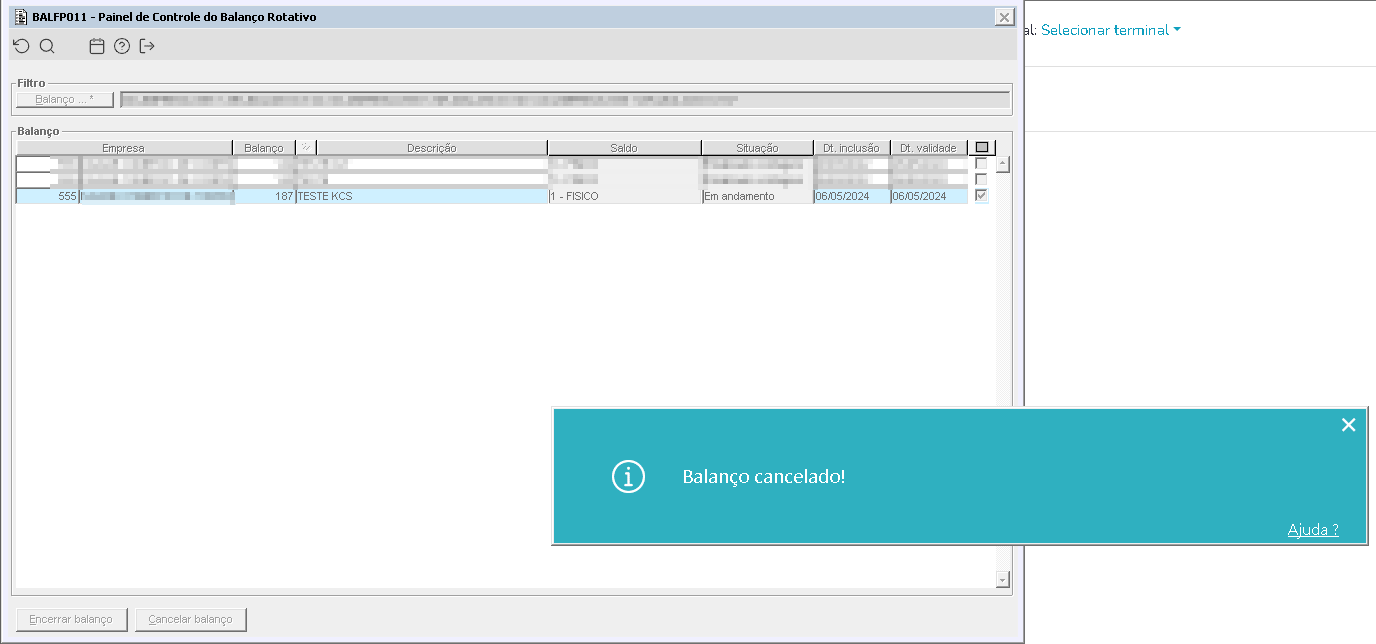This screenshot has height=644, width=1376.
Task: Open the 'Ajuda ?' link in notification
Action: pos(1313,530)
